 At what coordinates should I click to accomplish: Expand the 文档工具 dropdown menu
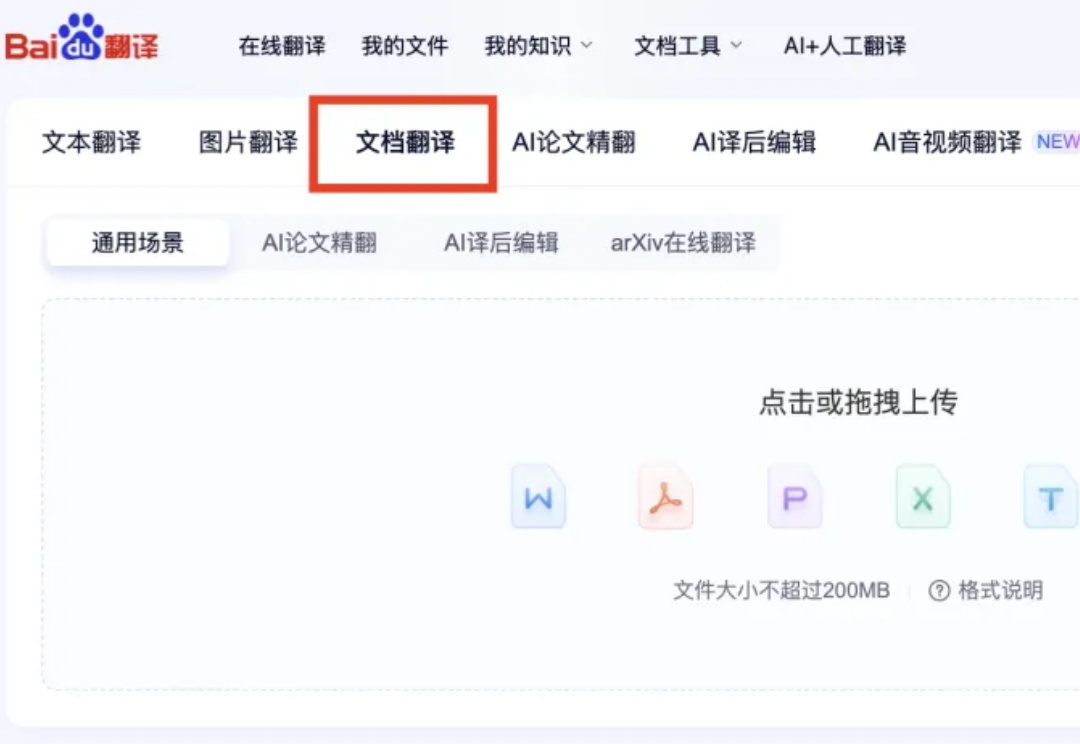tap(678, 45)
